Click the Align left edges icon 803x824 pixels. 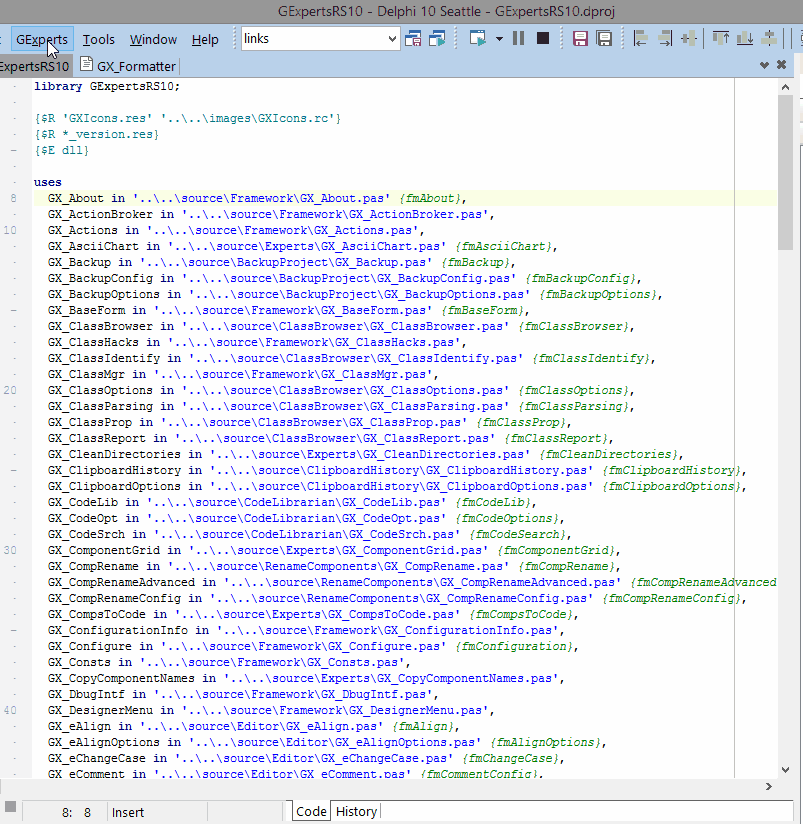641,39
